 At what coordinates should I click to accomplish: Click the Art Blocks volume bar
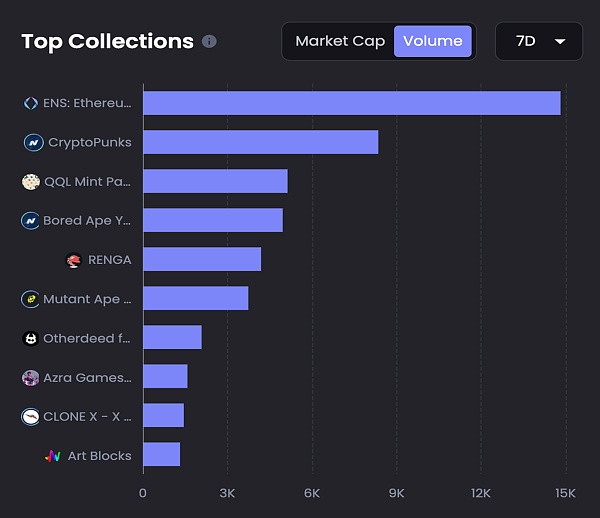[x=161, y=455]
